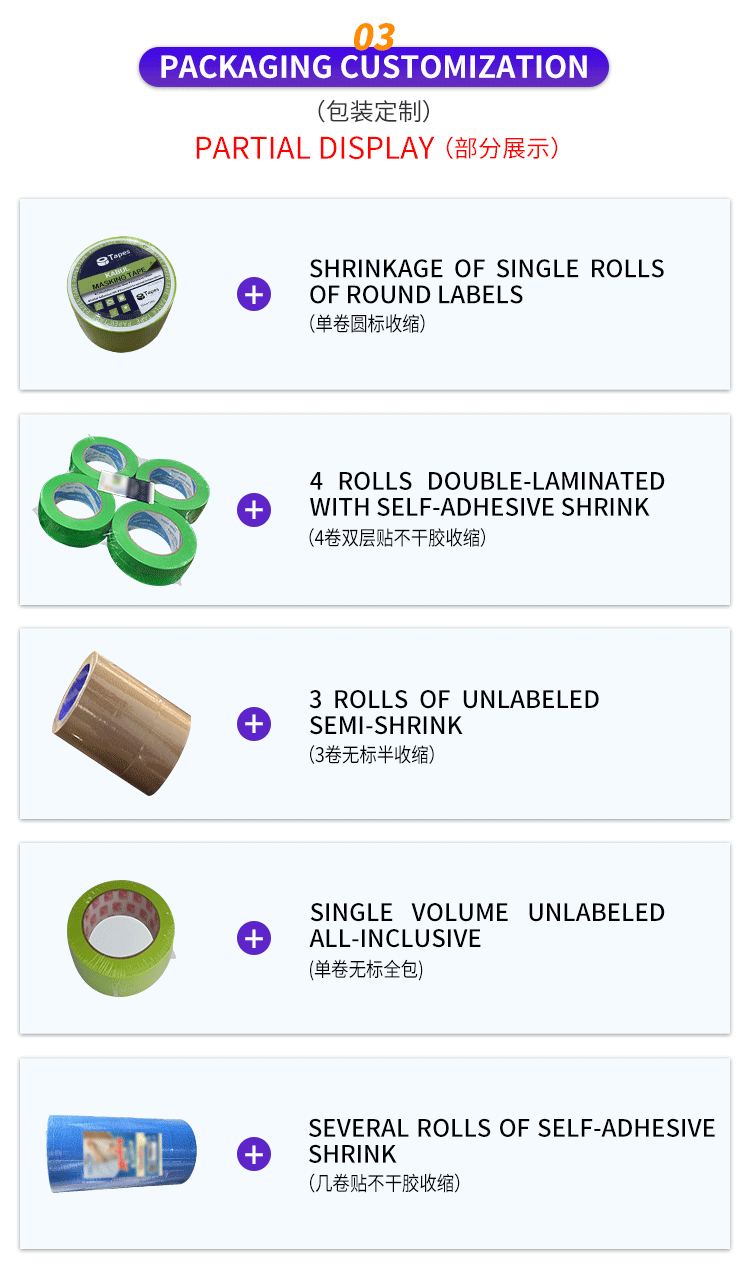Click the Packaging Customization header banner

tap(373, 67)
